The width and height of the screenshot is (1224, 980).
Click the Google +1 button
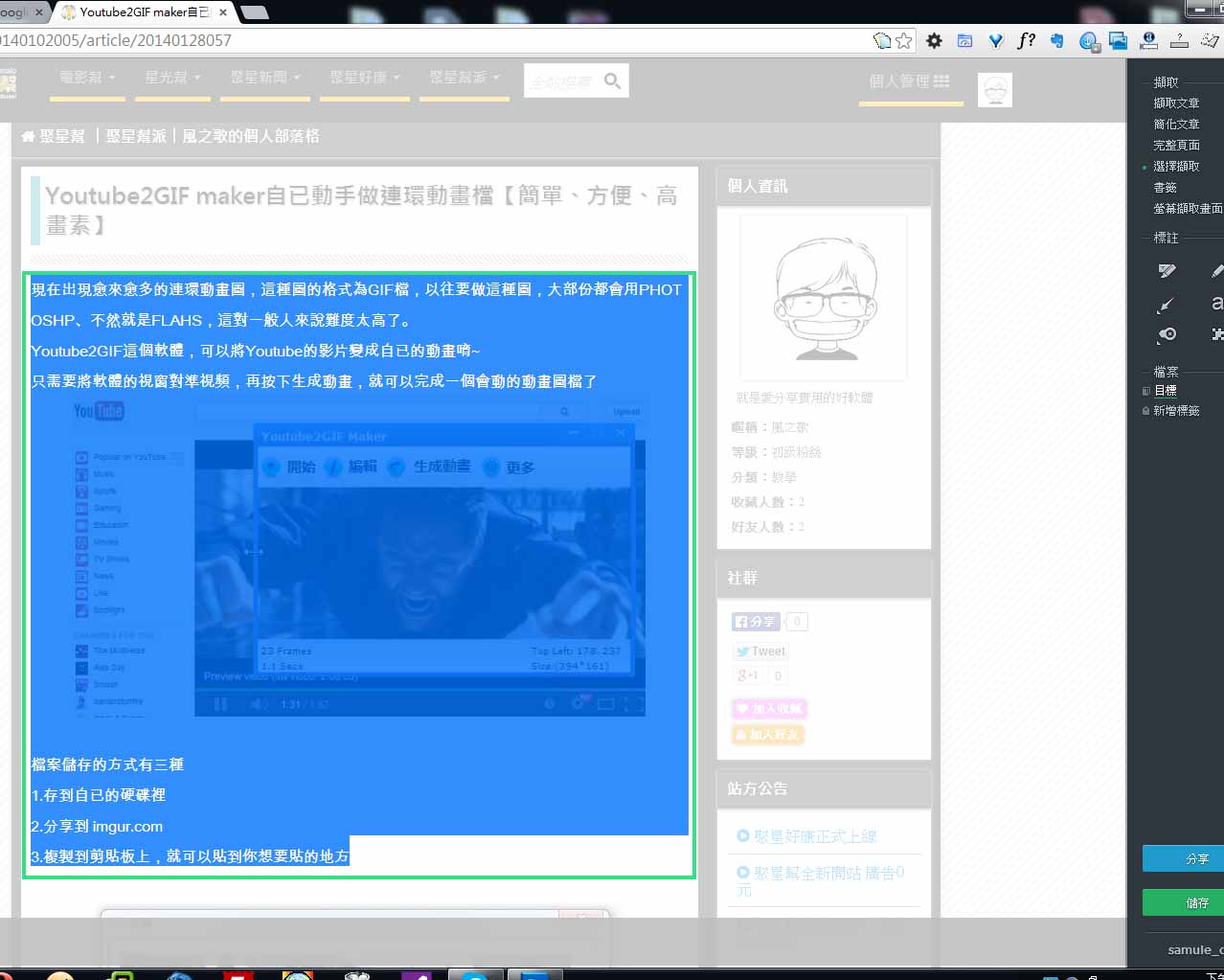click(747, 675)
